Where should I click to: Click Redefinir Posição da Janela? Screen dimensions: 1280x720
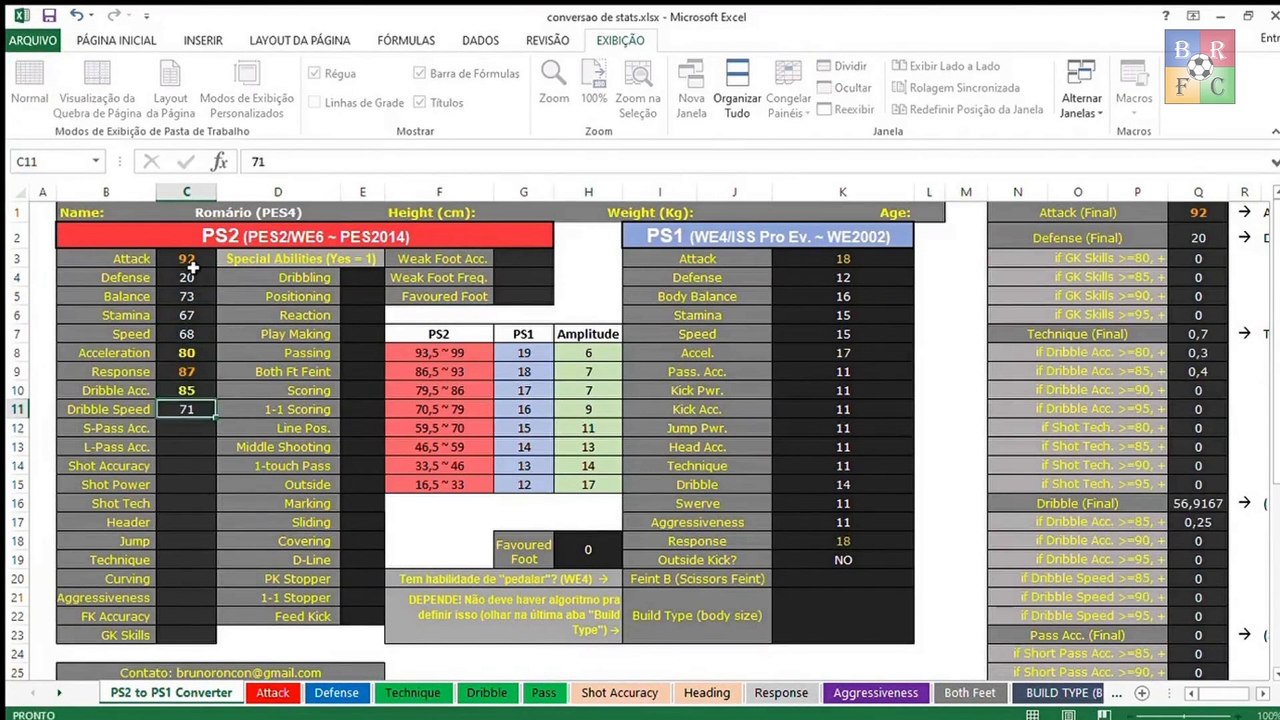[x=967, y=110]
